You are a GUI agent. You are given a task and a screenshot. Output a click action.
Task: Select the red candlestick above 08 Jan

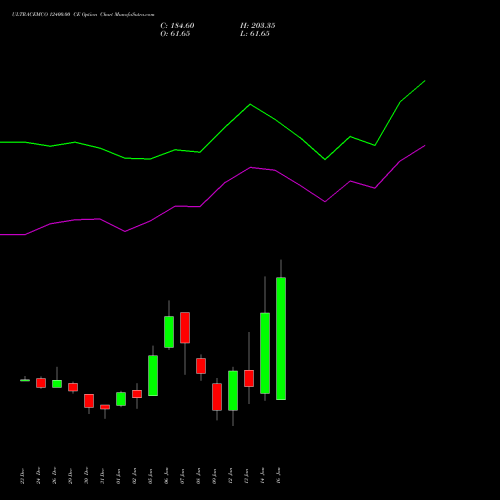coord(201,366)
